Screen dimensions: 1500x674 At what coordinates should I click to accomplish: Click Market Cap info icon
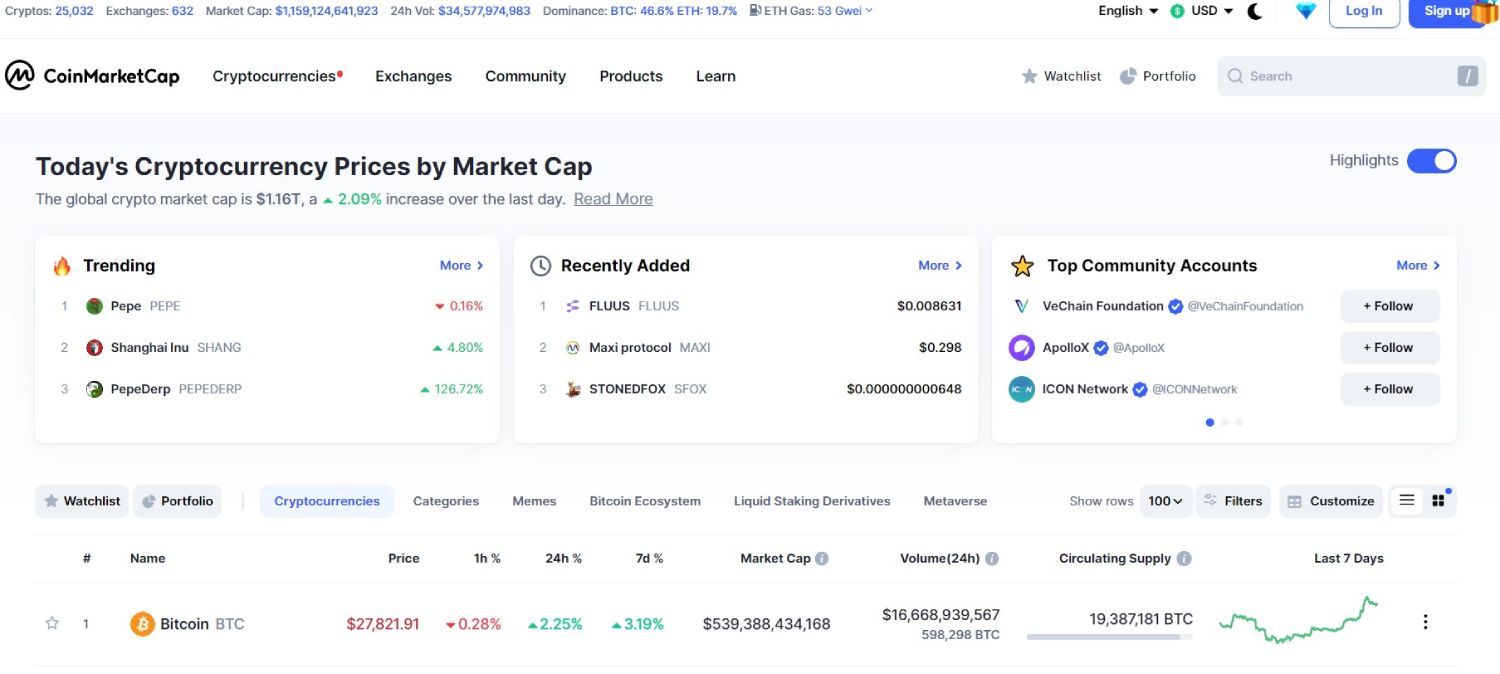pos(822,559)
